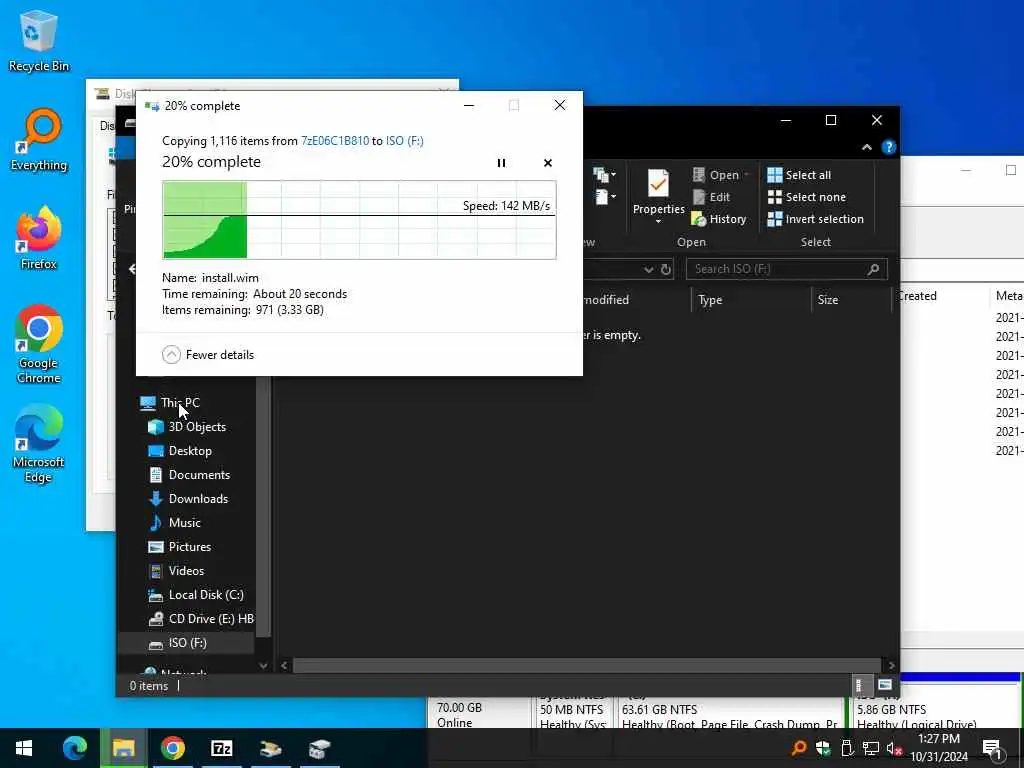Image resolution: width=1024 pixels, height=768 pixels.
Task: Open Chrome from the taskbar
Action: tap(172, 748)
